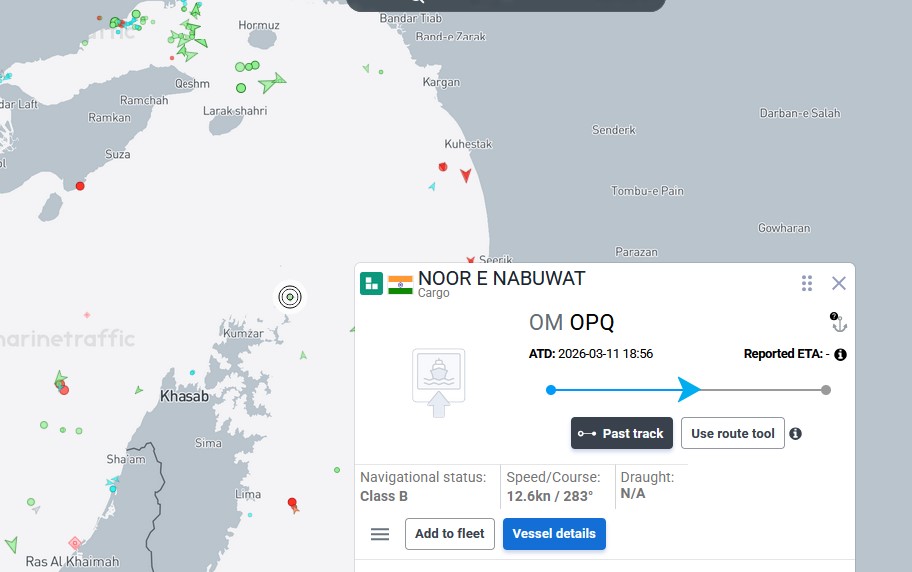The width and height of the screenshot is (912, 572).
Task: Grab the panel drag-handle dots icon
Action: point(807,283)
